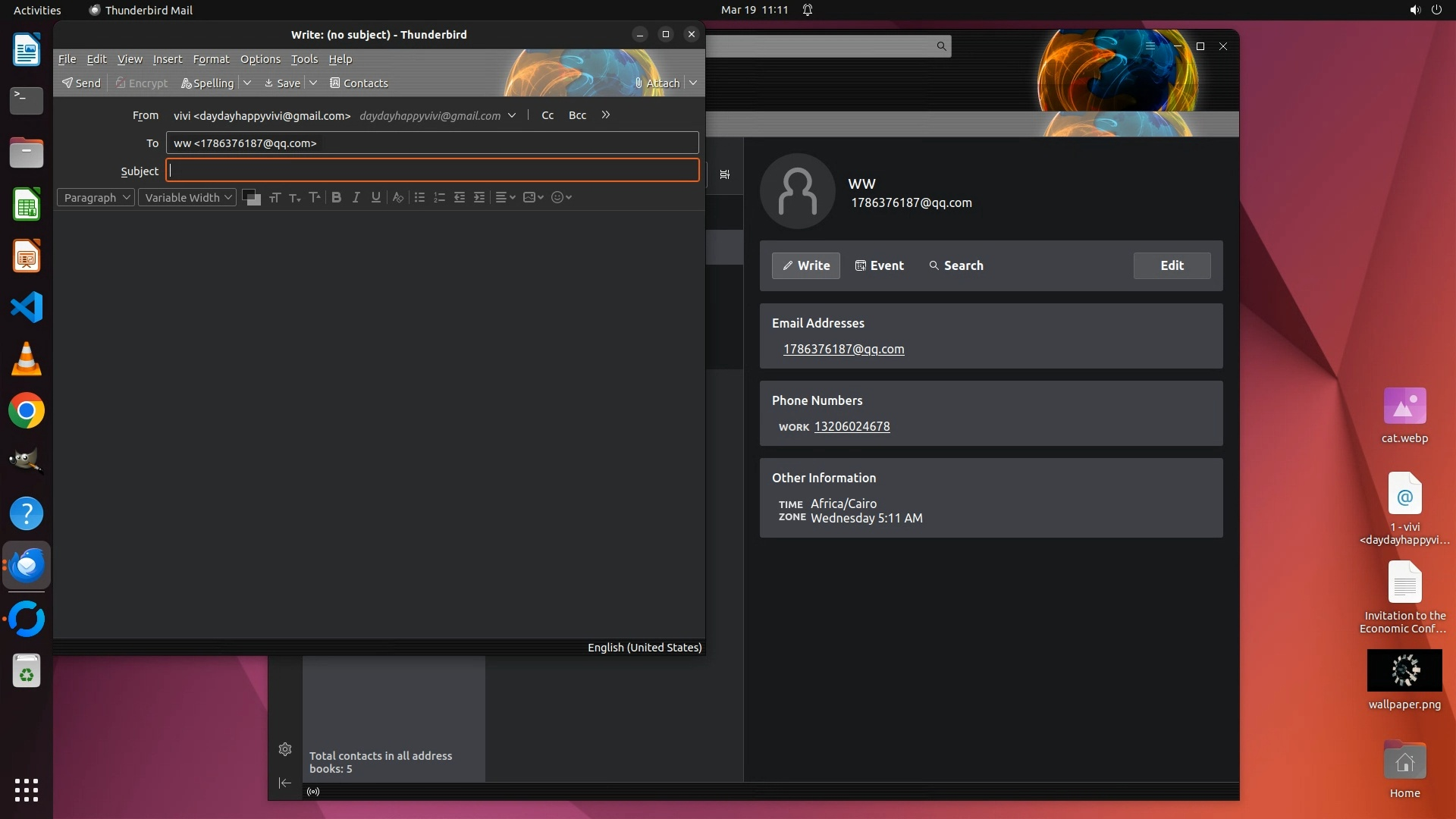
Task: Open the Paragraph style dropdown
Action: pos(96,197)
